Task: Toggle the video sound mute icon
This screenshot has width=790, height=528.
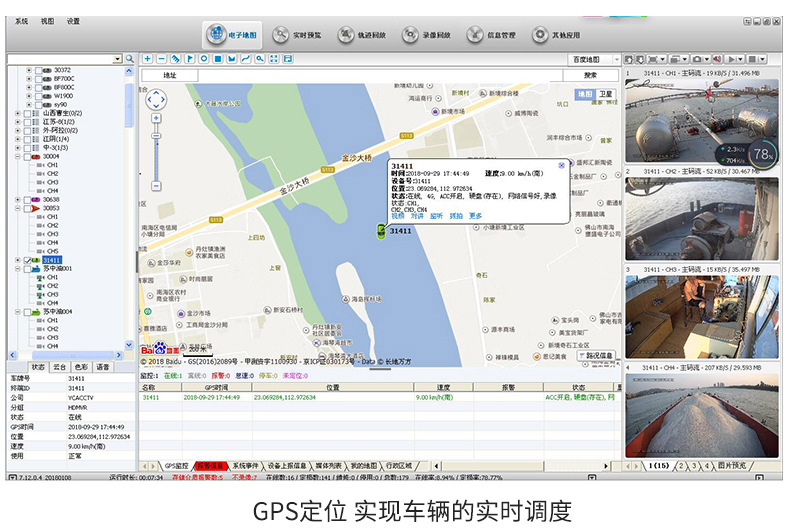Action: pyautogui.click(x=717, y=59)
